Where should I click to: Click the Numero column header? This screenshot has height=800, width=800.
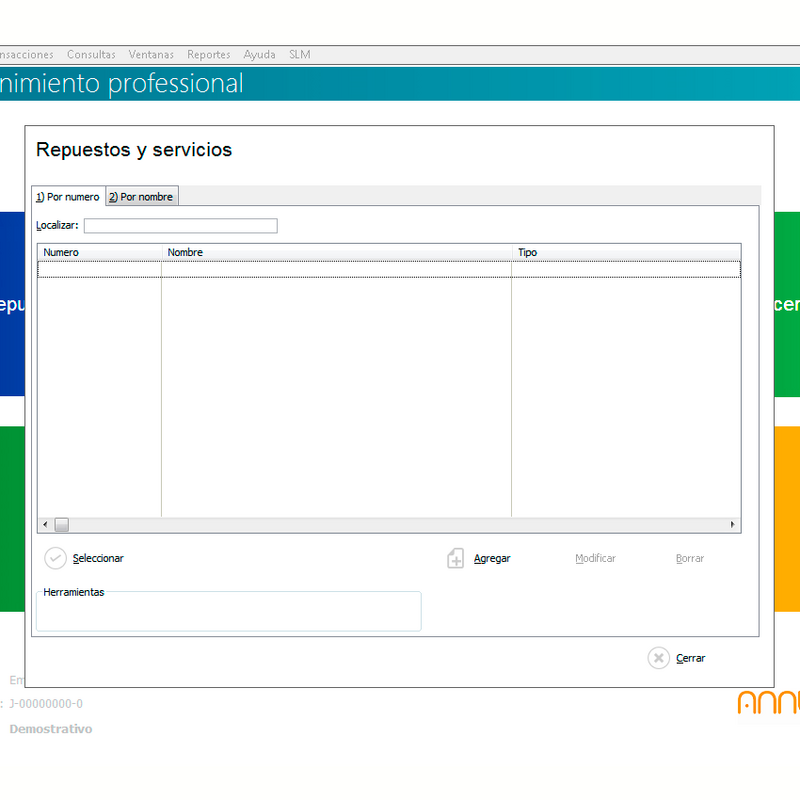tap(100, 253)
